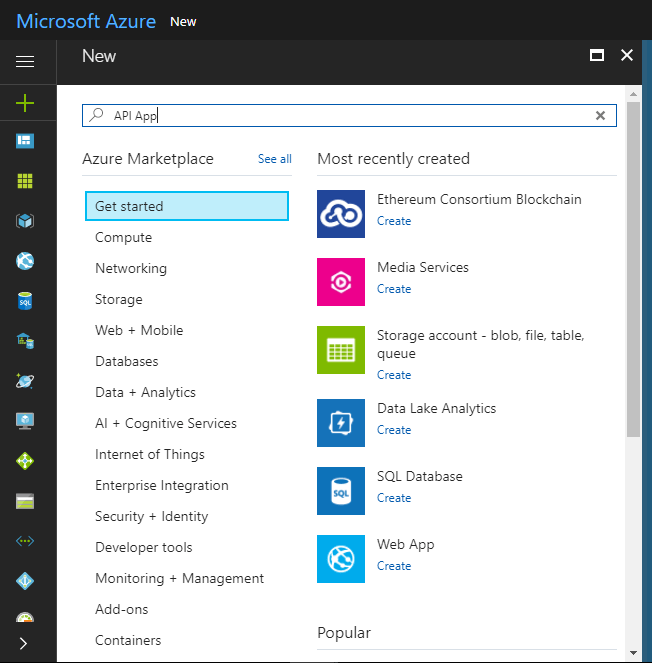The height and width of the screenshot is (663, 652).
Task: Click the Ethereum Consortium Blockchain icon
Action: coord(341,214)
